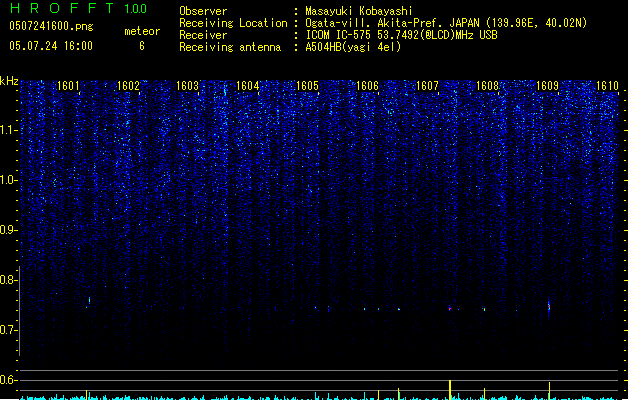
Task: Click the 1601 time marker
Action: (68, 86)
